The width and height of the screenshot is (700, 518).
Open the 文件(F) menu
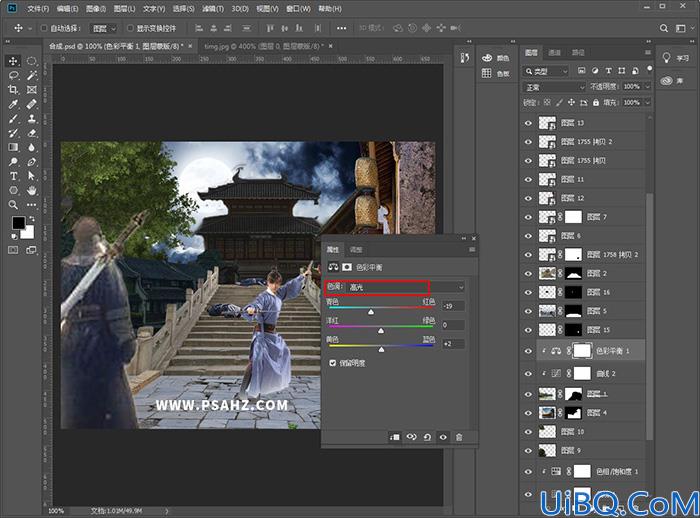[x=38, y=8]
